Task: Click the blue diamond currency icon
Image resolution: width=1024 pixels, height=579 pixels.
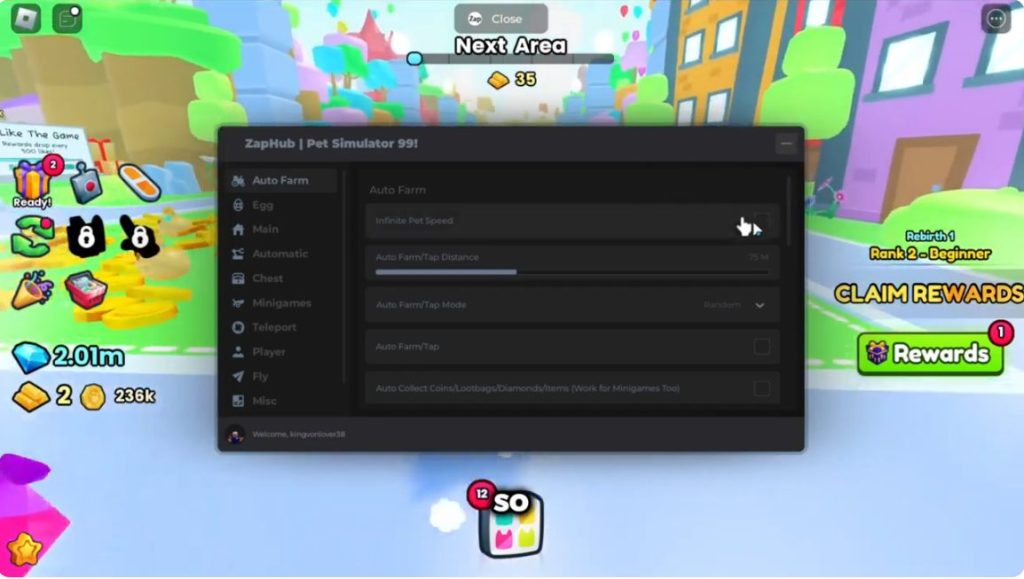Action: point(31,357)
